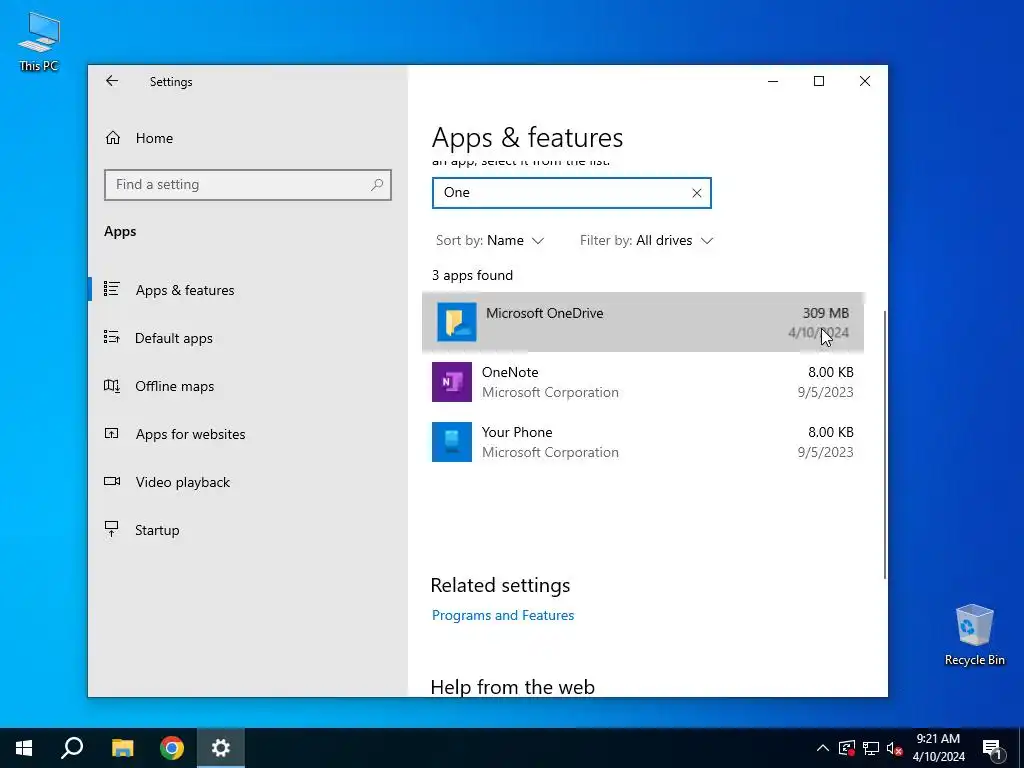Open the Sort by Name dropdown
The image size is (1024, 768).
490,240
